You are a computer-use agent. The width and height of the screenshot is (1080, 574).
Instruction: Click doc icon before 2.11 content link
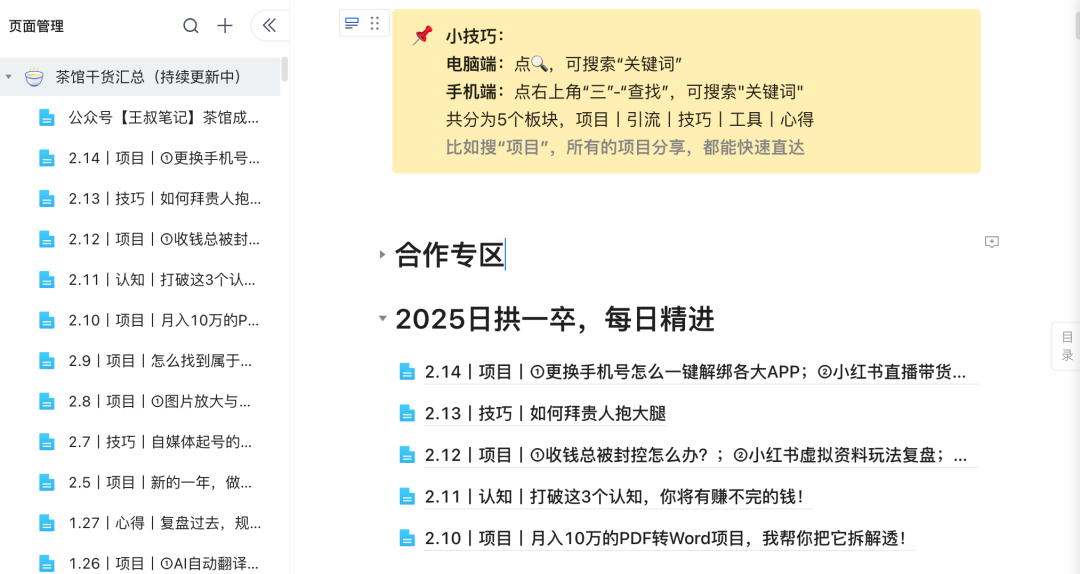pyautogui.click(x=407, y=496)
